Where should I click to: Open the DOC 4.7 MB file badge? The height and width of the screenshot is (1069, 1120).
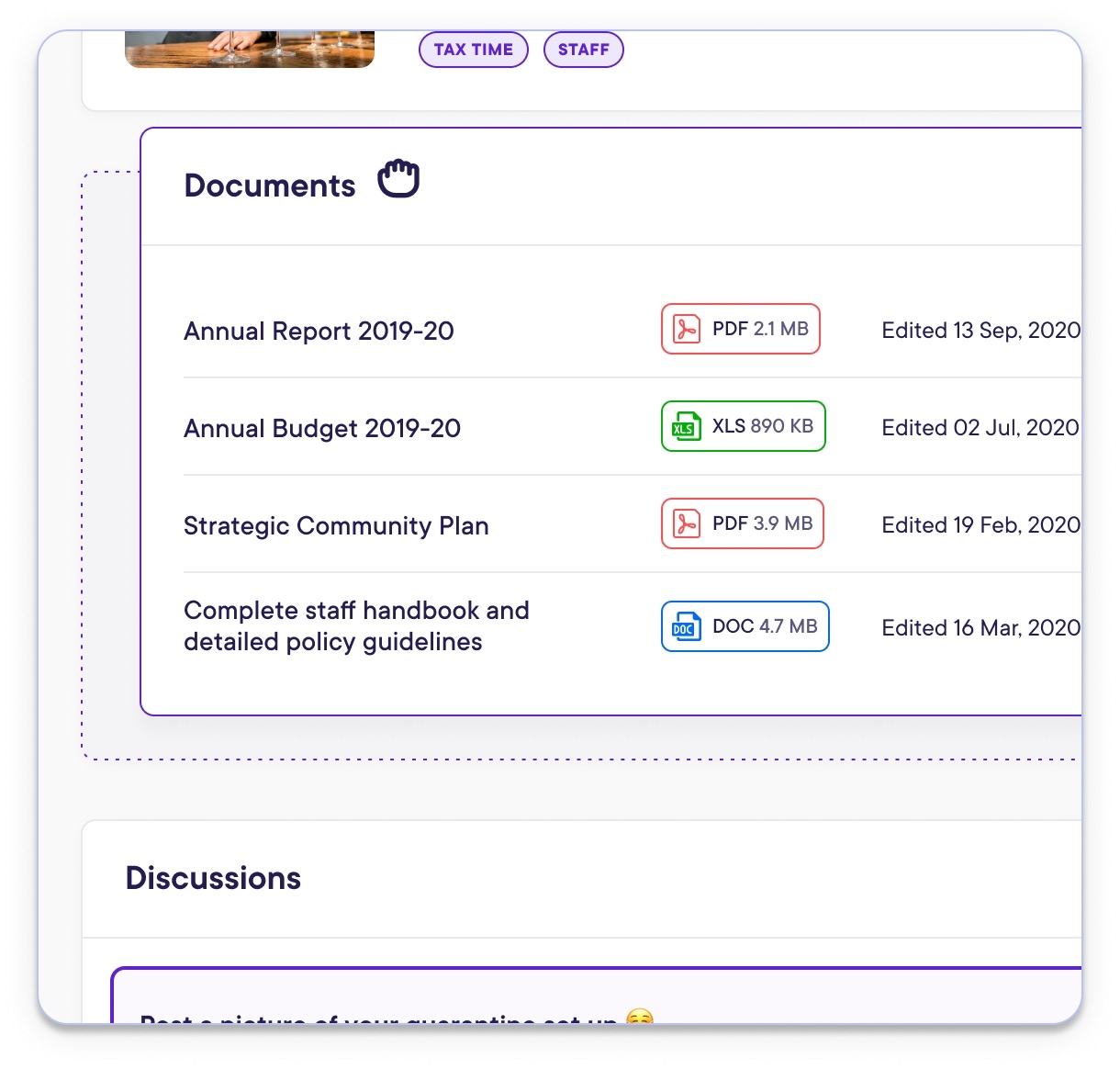pos(745,626)
